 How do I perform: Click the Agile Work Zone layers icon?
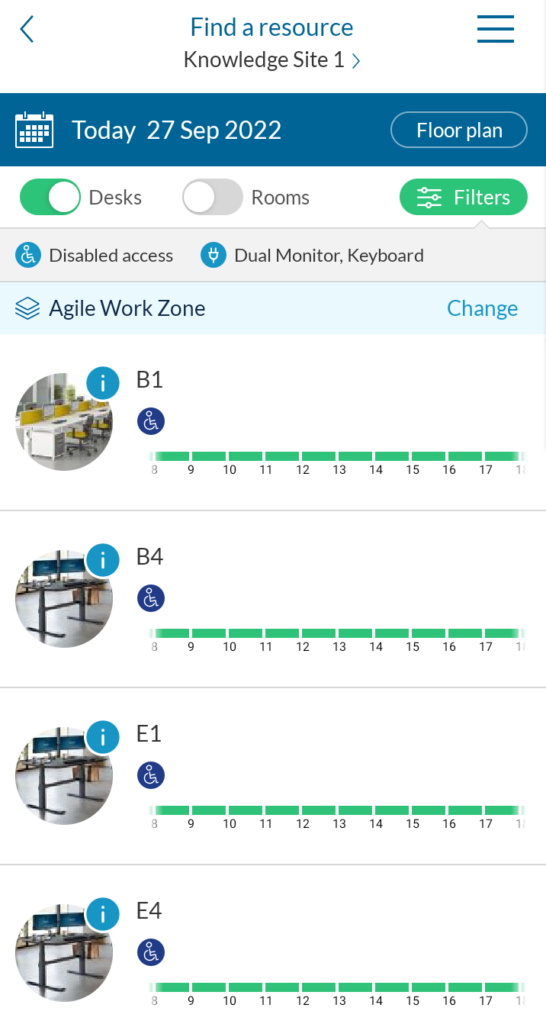pos(27,308)
